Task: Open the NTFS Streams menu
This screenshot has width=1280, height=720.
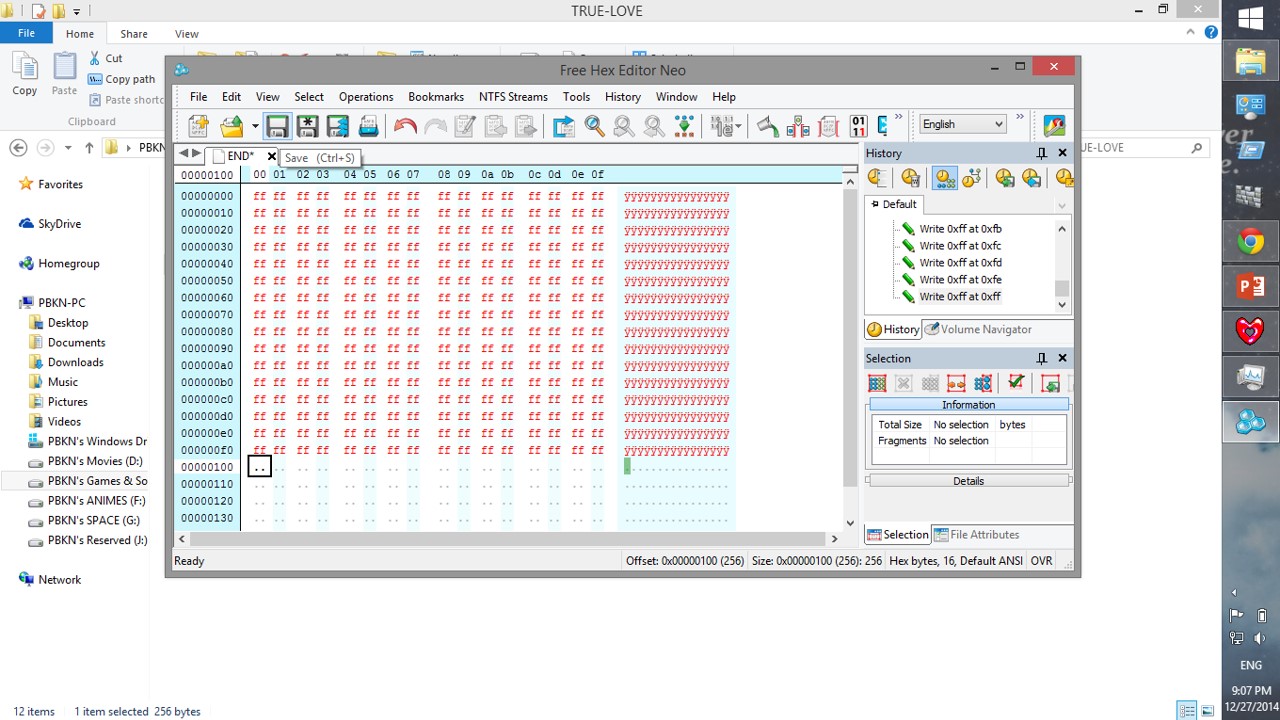Action: click(513, 97)
